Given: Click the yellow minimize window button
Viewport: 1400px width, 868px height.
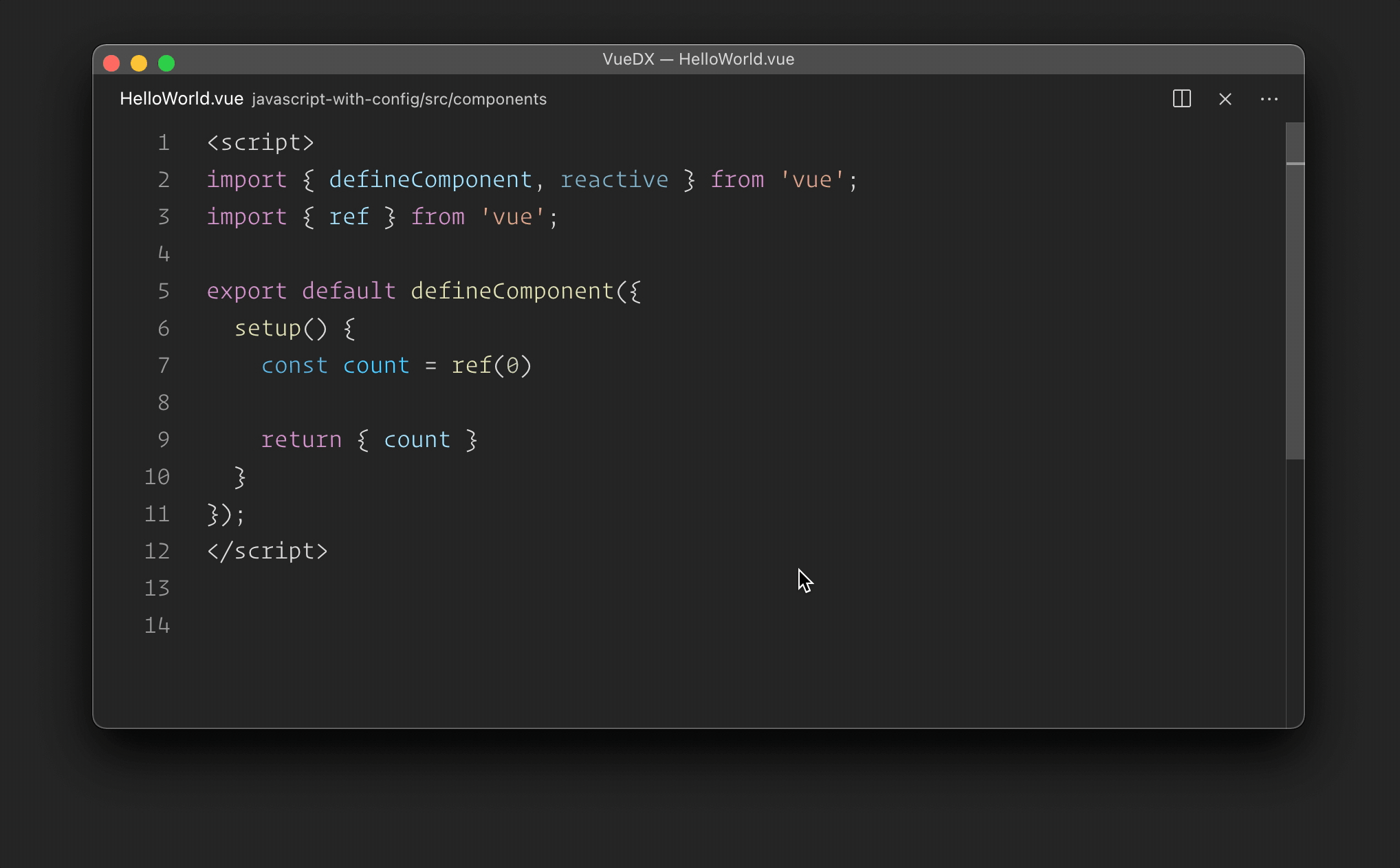Looking at the screenshot, I should coord(139,63).
